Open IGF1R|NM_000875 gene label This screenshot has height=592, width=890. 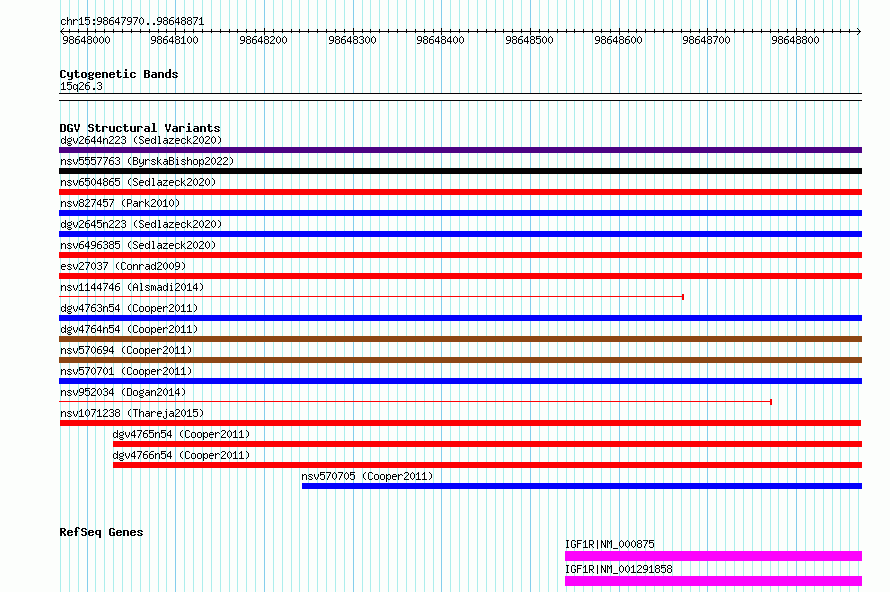[610, 544]
